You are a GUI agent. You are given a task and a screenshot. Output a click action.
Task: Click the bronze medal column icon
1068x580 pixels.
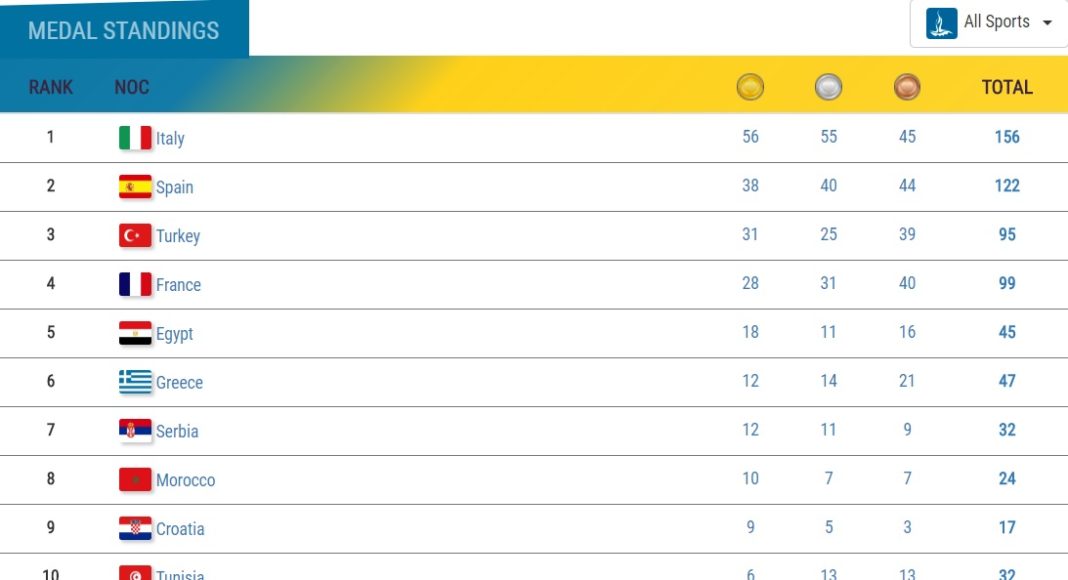[x=907, y=88]
